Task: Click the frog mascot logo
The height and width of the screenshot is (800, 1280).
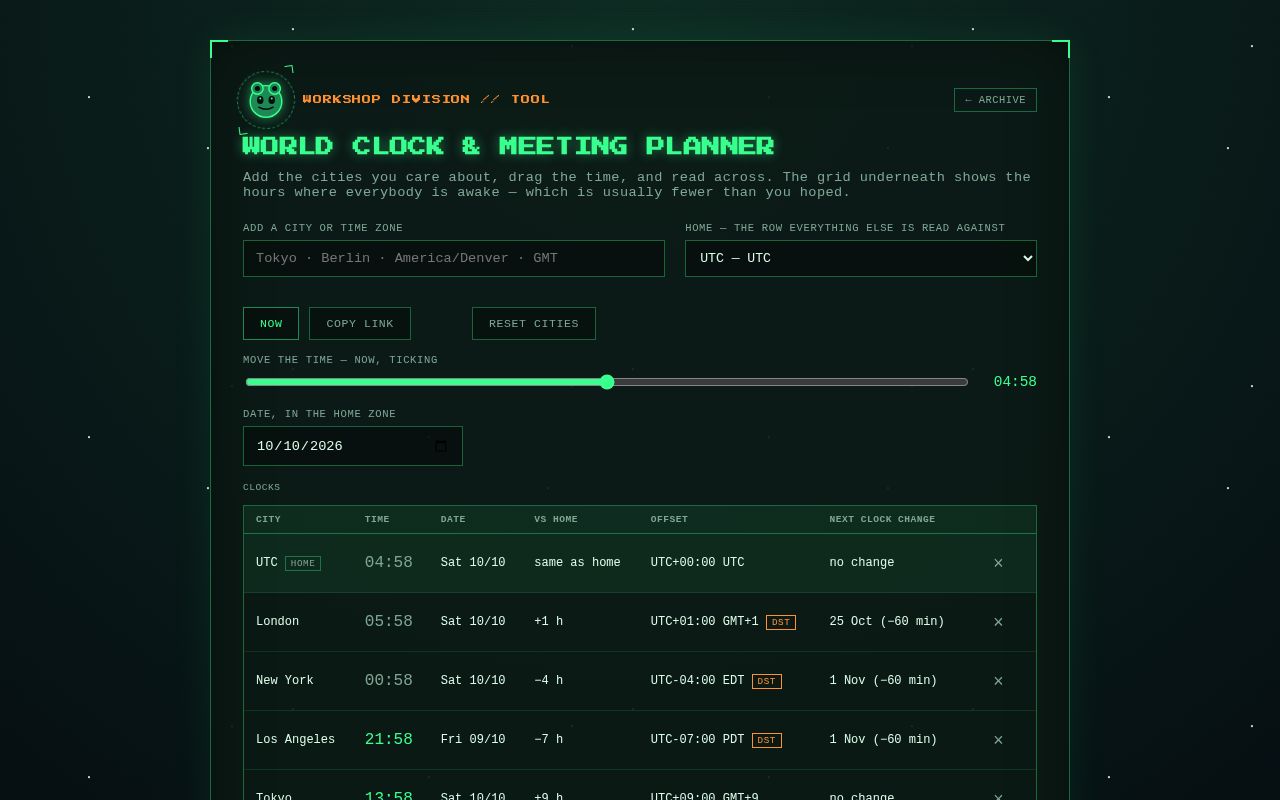Action: click(x=266, y=99)
